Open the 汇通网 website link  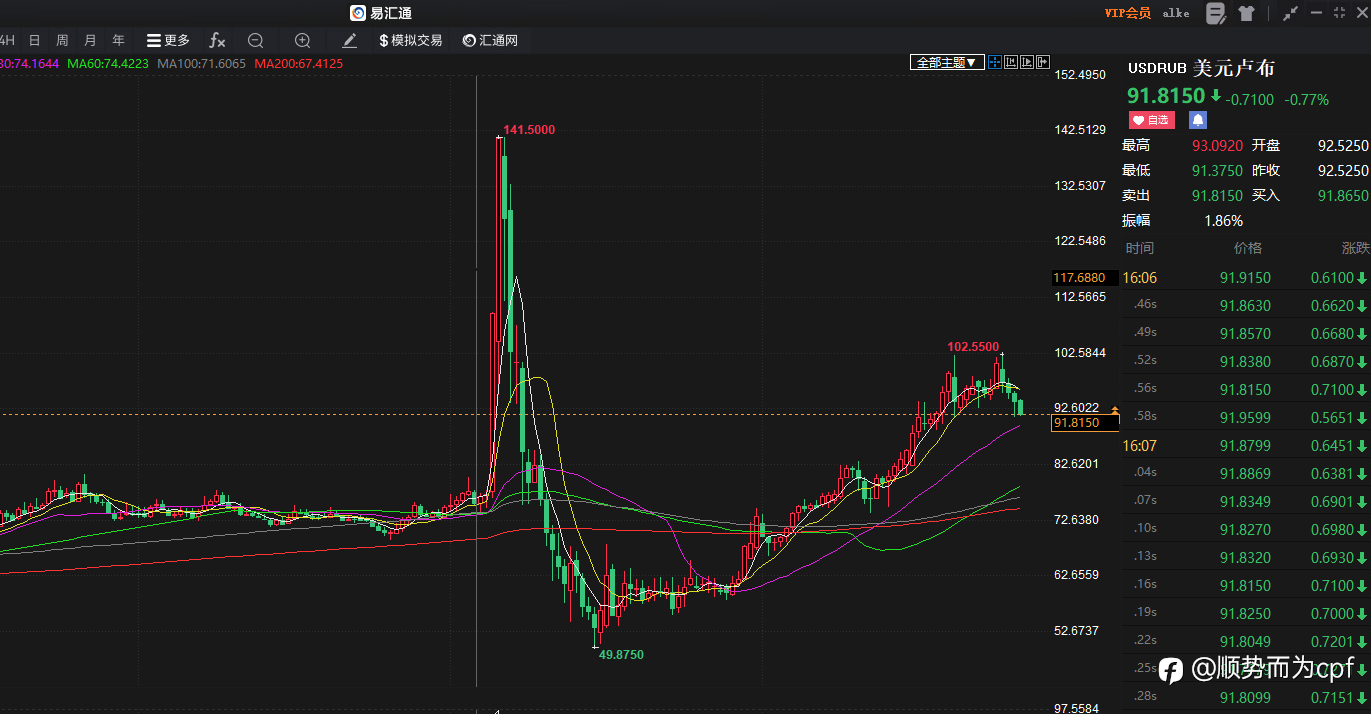click(491, 40)
